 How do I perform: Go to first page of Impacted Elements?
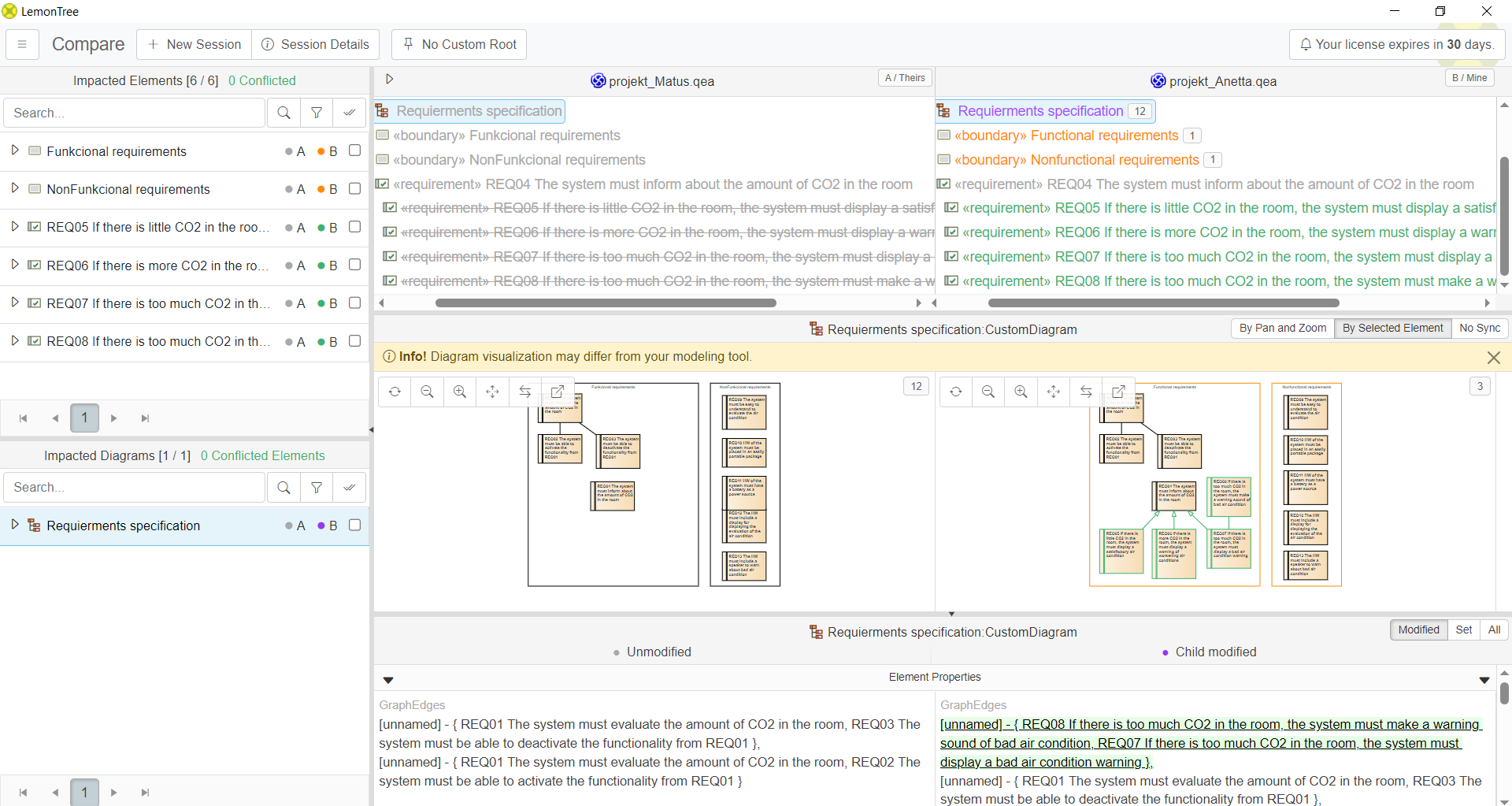24,418
